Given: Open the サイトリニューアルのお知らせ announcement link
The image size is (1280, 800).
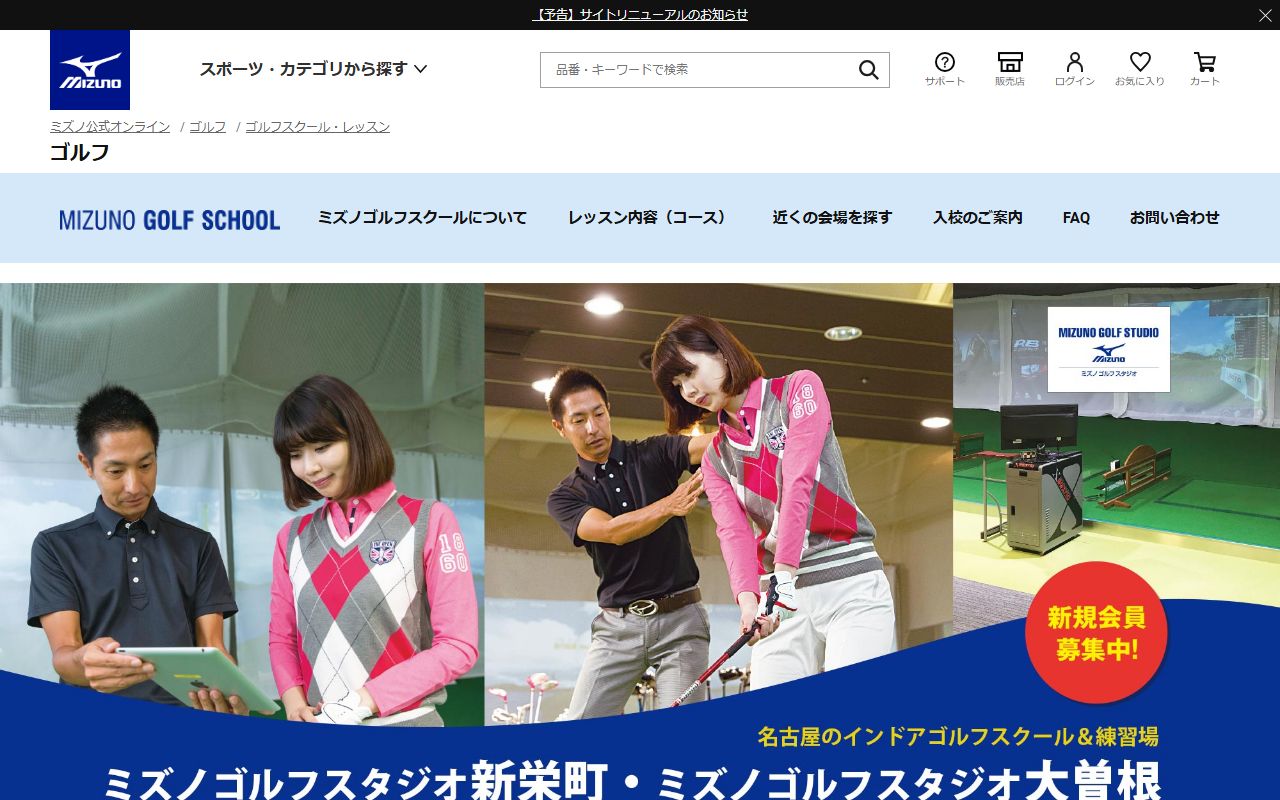Looking at the screenshot, I should click(x=640, y=15).
